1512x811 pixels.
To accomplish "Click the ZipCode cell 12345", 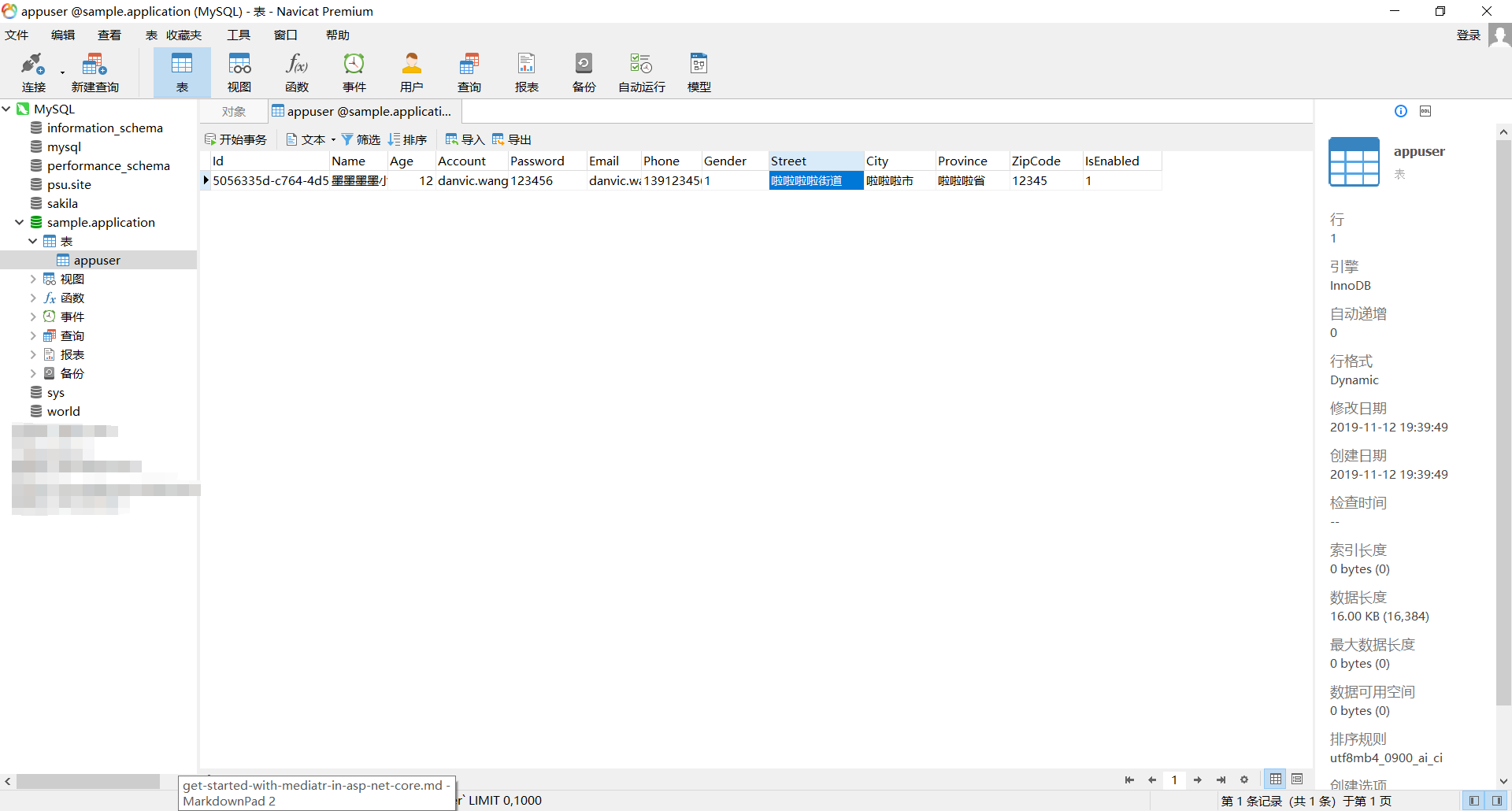I will pyautogui.click(x=1046, y=181).
